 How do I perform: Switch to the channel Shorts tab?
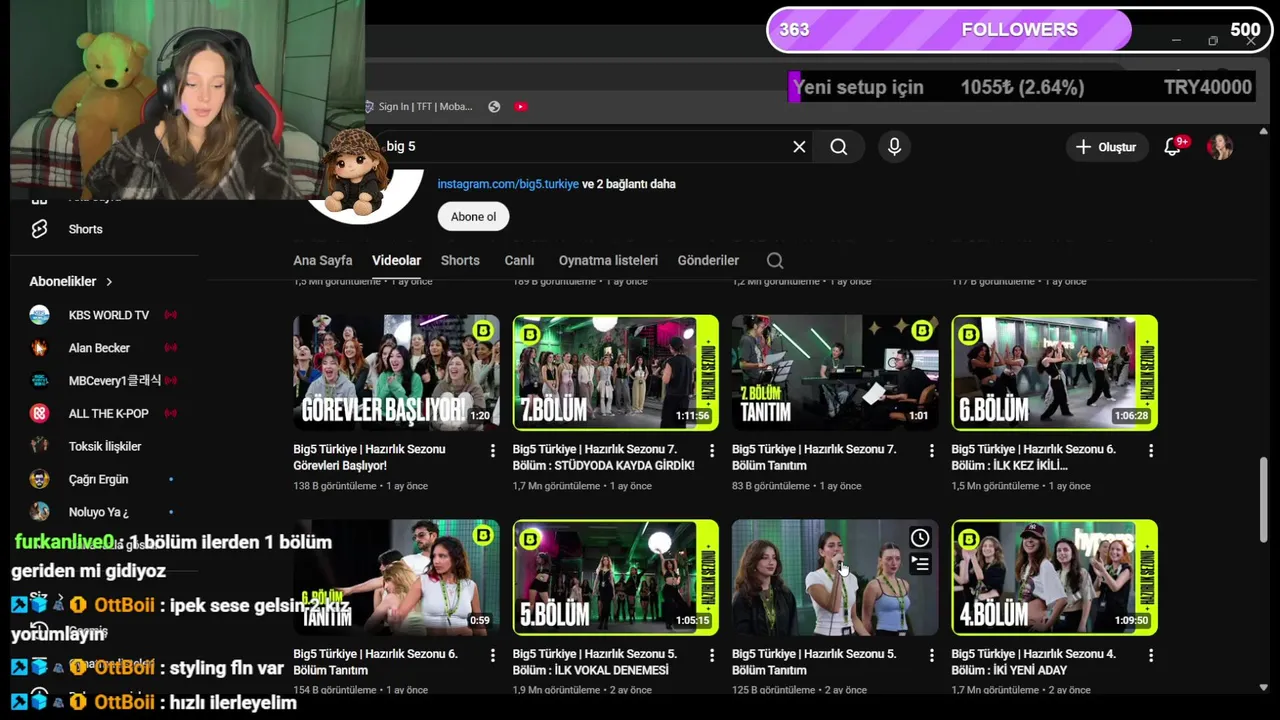(x=460, y=260)
